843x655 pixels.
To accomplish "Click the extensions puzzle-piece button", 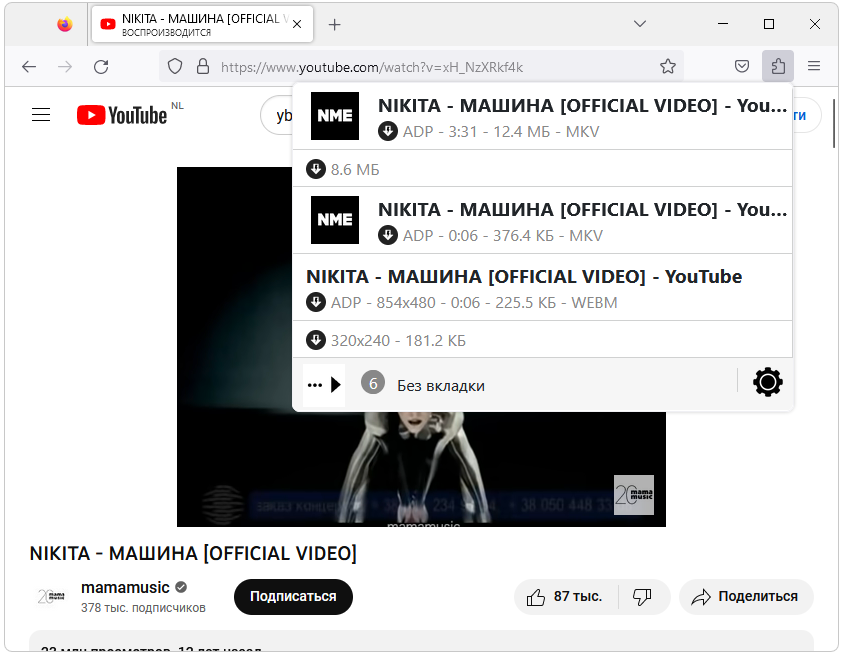I will pos(778,66).
